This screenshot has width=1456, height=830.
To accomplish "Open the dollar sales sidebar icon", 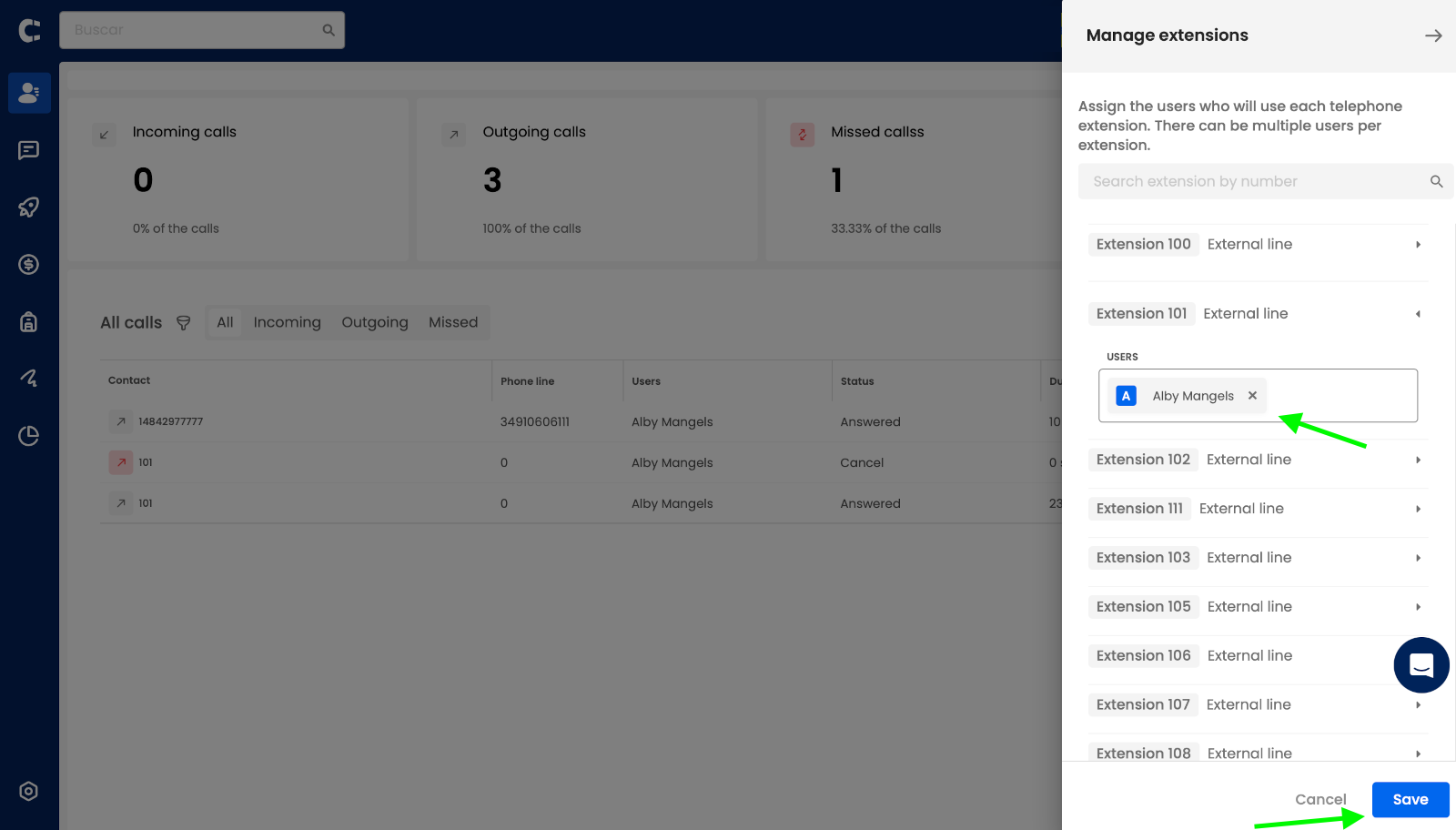I will pos(29,265).
